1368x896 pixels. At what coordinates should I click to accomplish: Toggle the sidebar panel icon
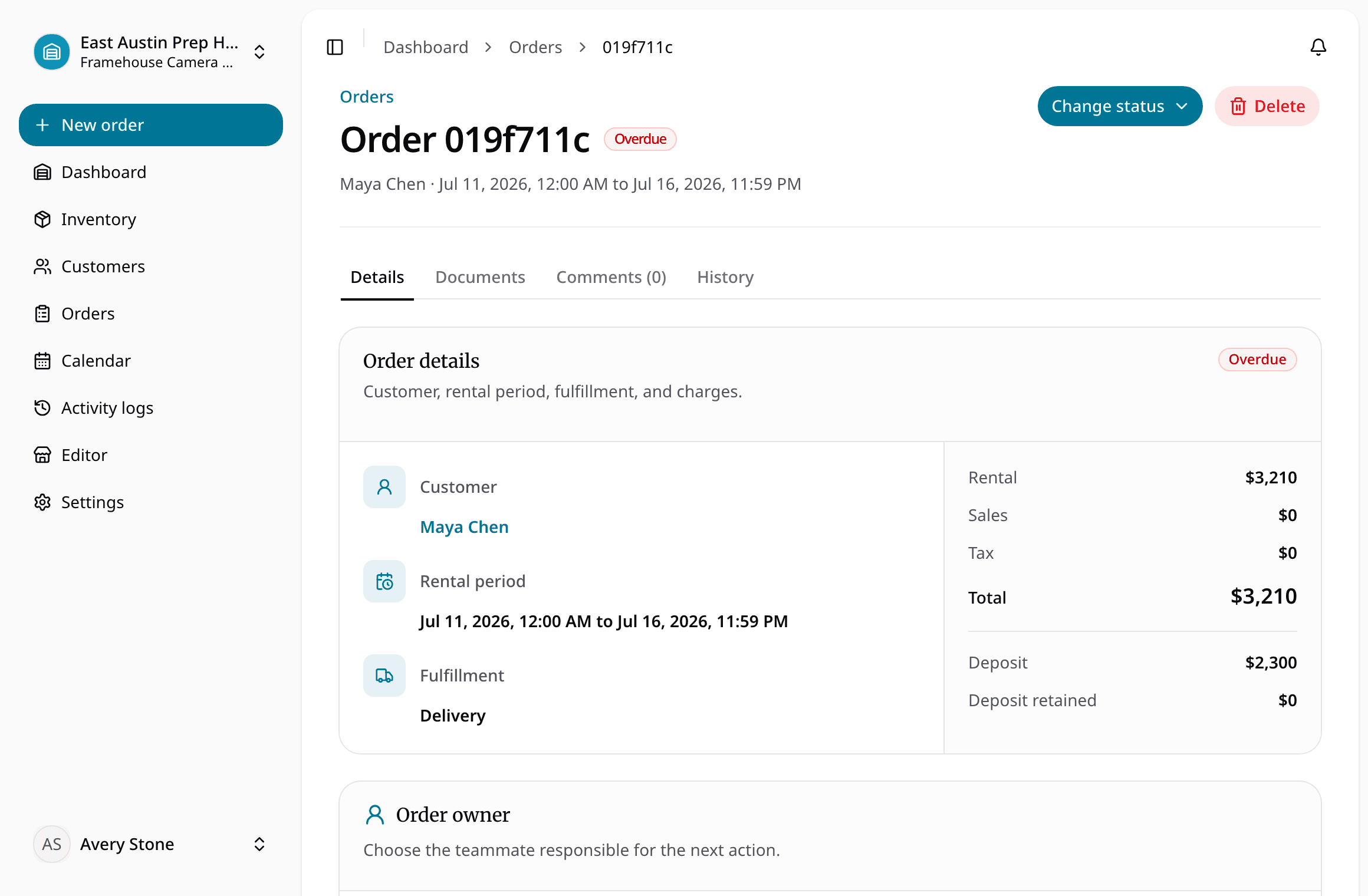tap(335, 47)
